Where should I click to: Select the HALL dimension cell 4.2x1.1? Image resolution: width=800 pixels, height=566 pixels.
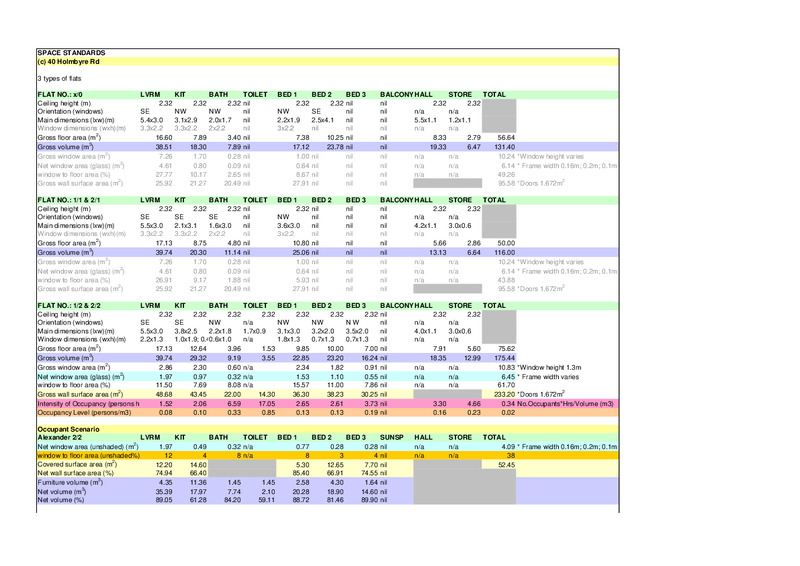pyautogui.click(x=426, y=226)
